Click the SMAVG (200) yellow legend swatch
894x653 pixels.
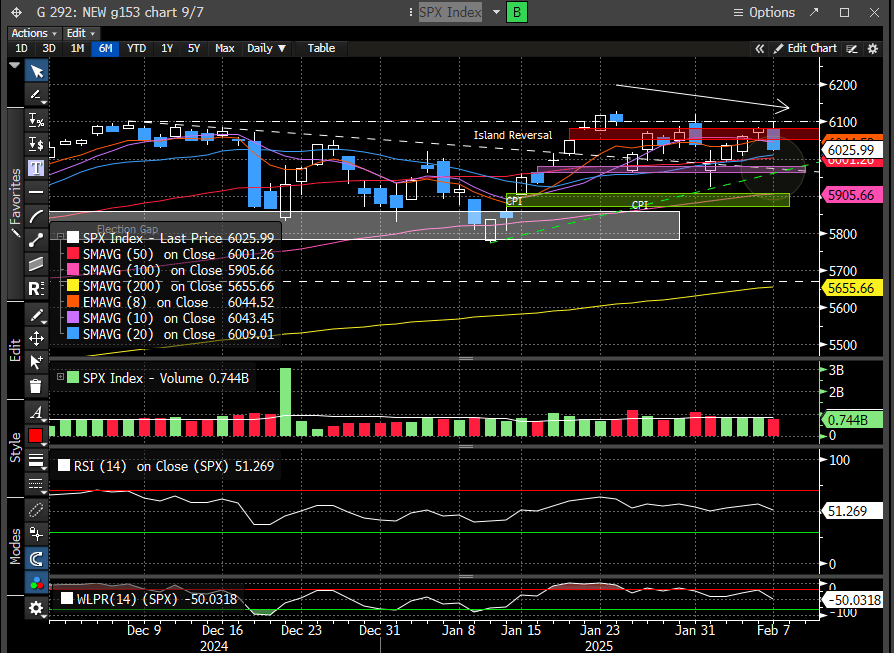[72, 285]
